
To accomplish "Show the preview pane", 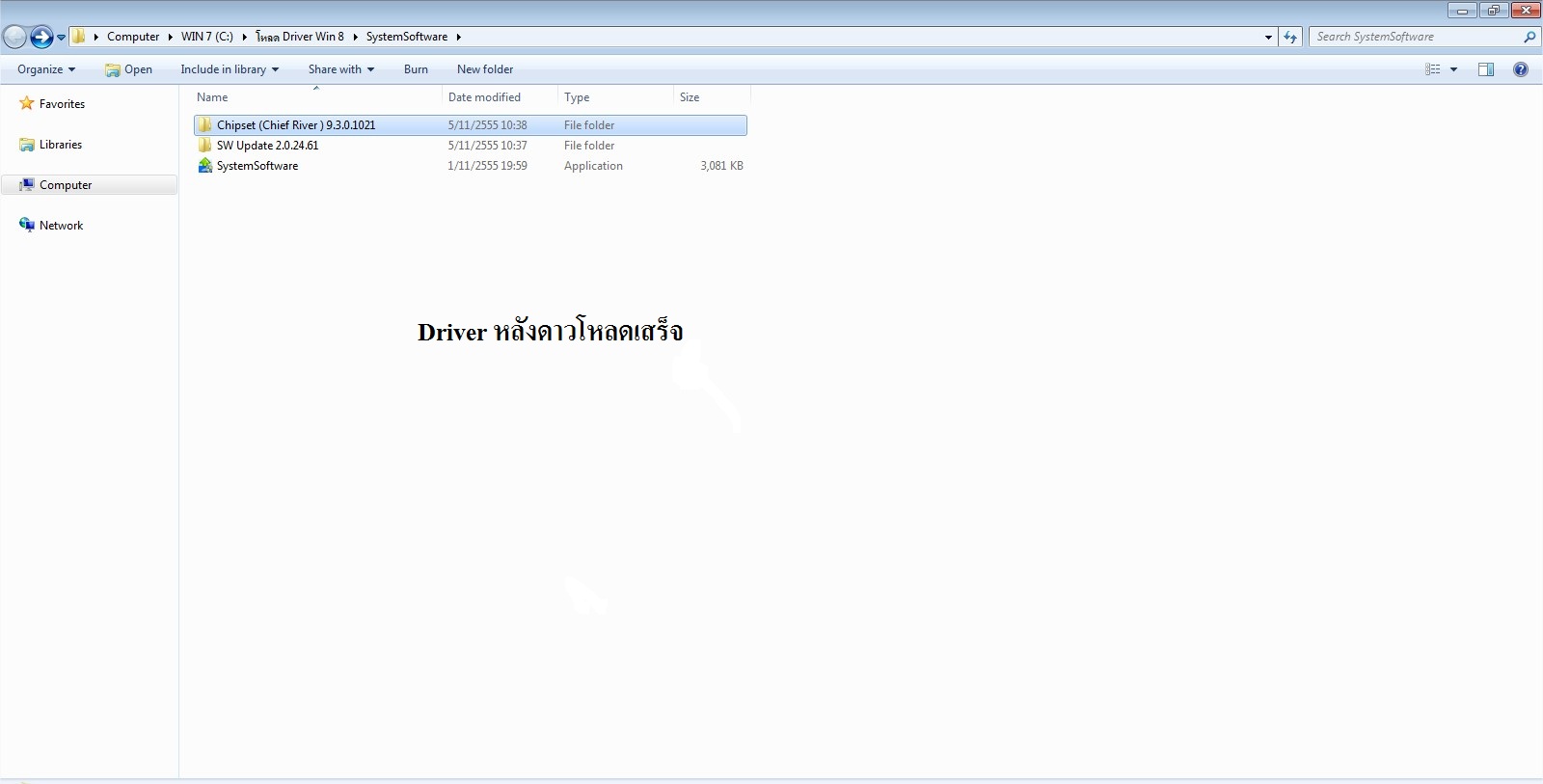I will [1486, 69].
